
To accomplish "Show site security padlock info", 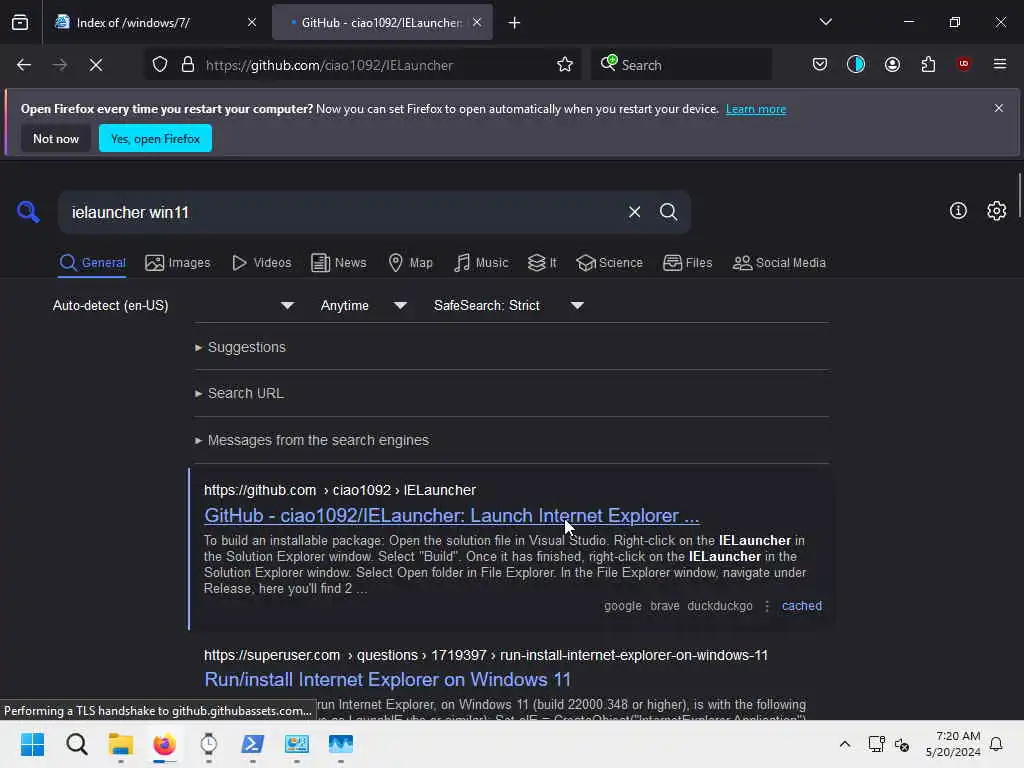I will coord(188,65).
